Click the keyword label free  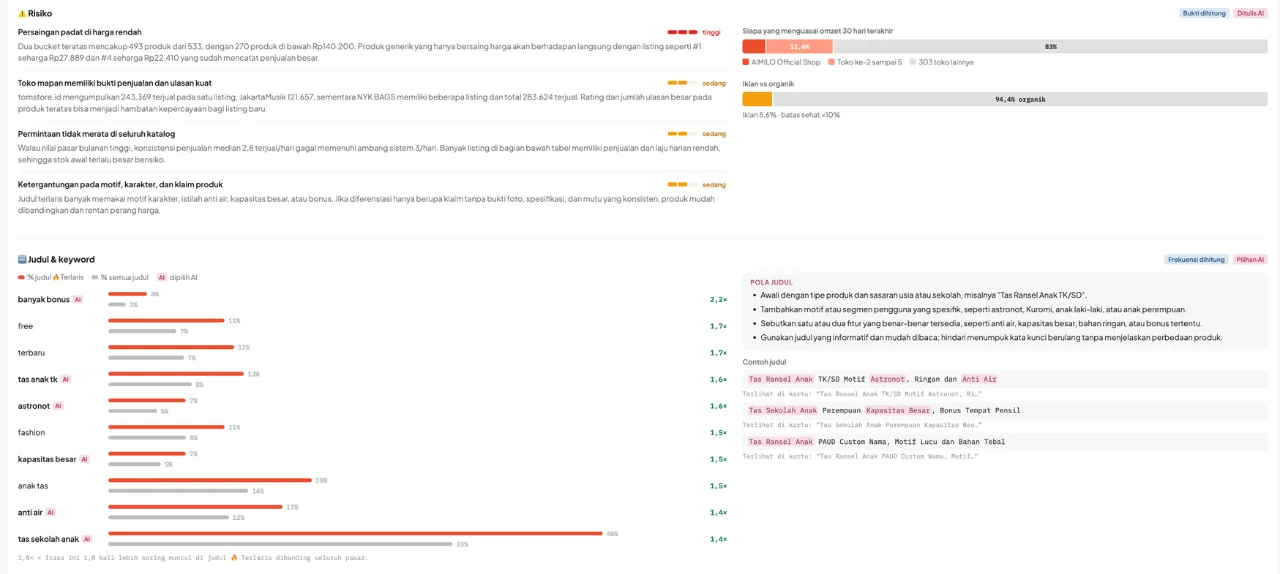[x=25, y=326]
